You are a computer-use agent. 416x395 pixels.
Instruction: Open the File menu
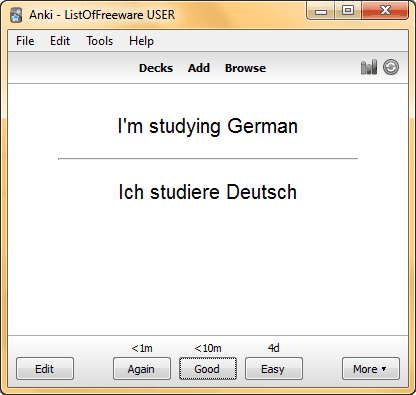tap(25, 41)
